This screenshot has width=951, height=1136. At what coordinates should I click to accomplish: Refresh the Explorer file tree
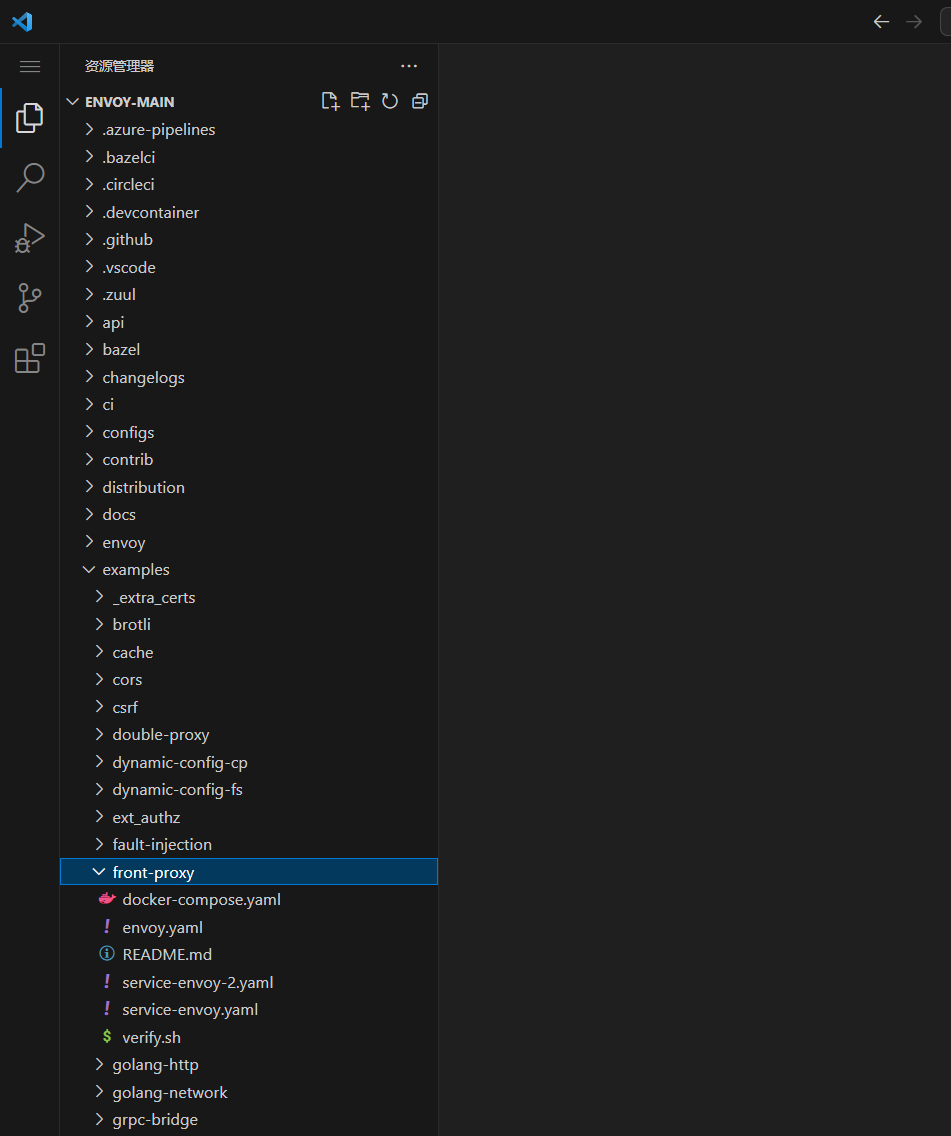pos(390,101)
